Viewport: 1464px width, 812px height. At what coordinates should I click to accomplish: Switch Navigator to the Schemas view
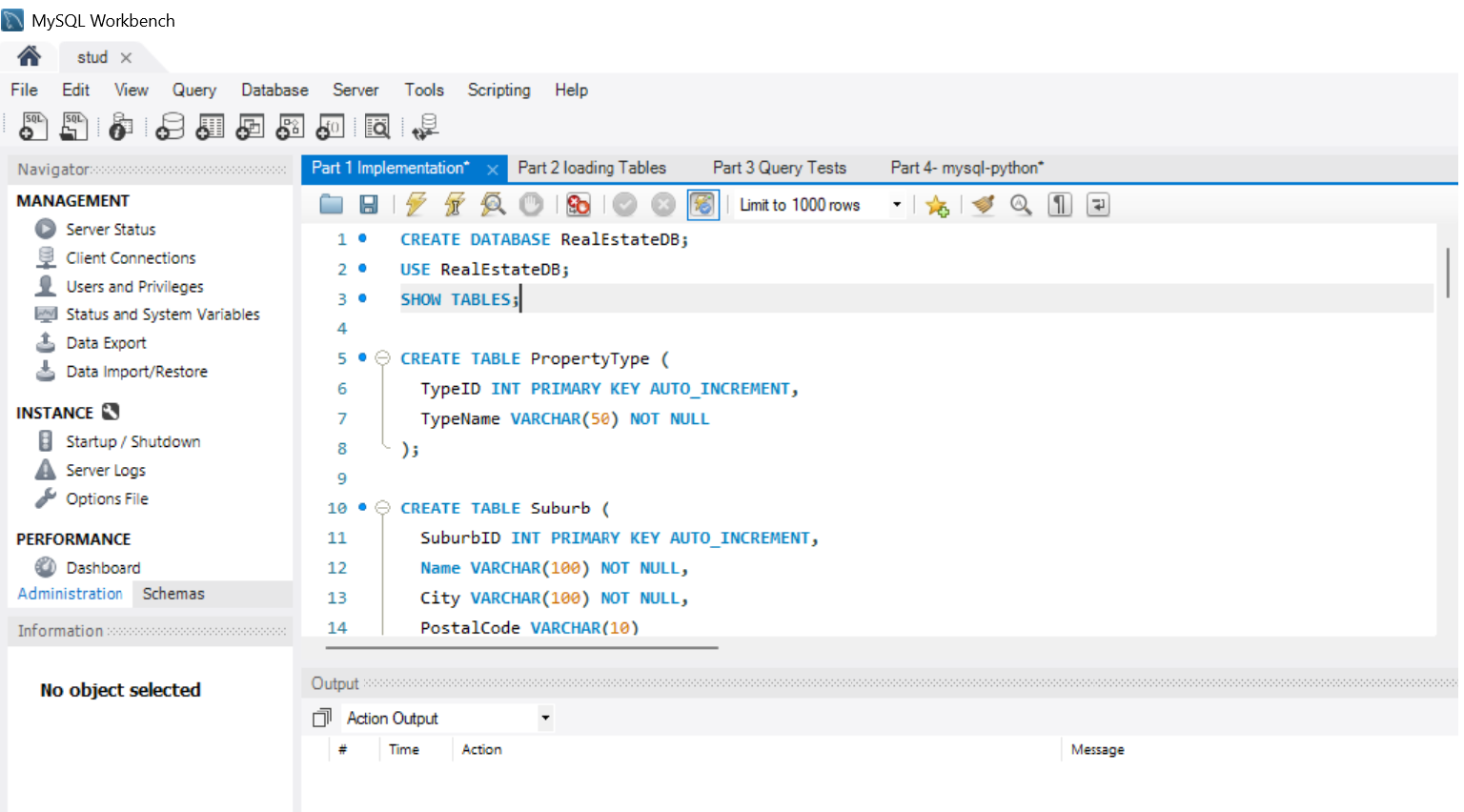tap(173, 594)
